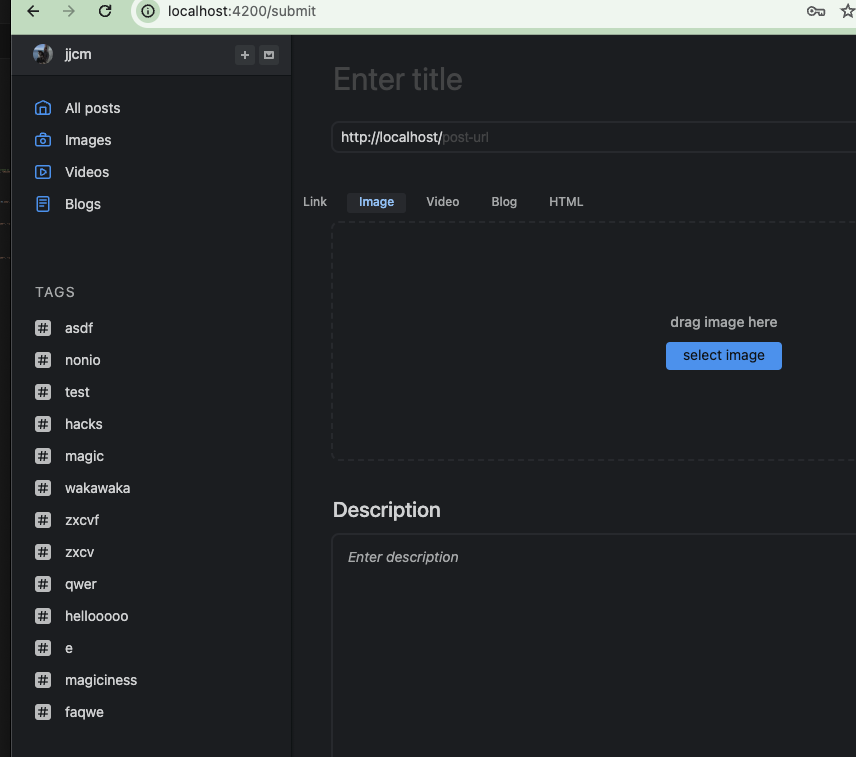Open the magiciness tag link
856x757 pixels.
(100, 680)
